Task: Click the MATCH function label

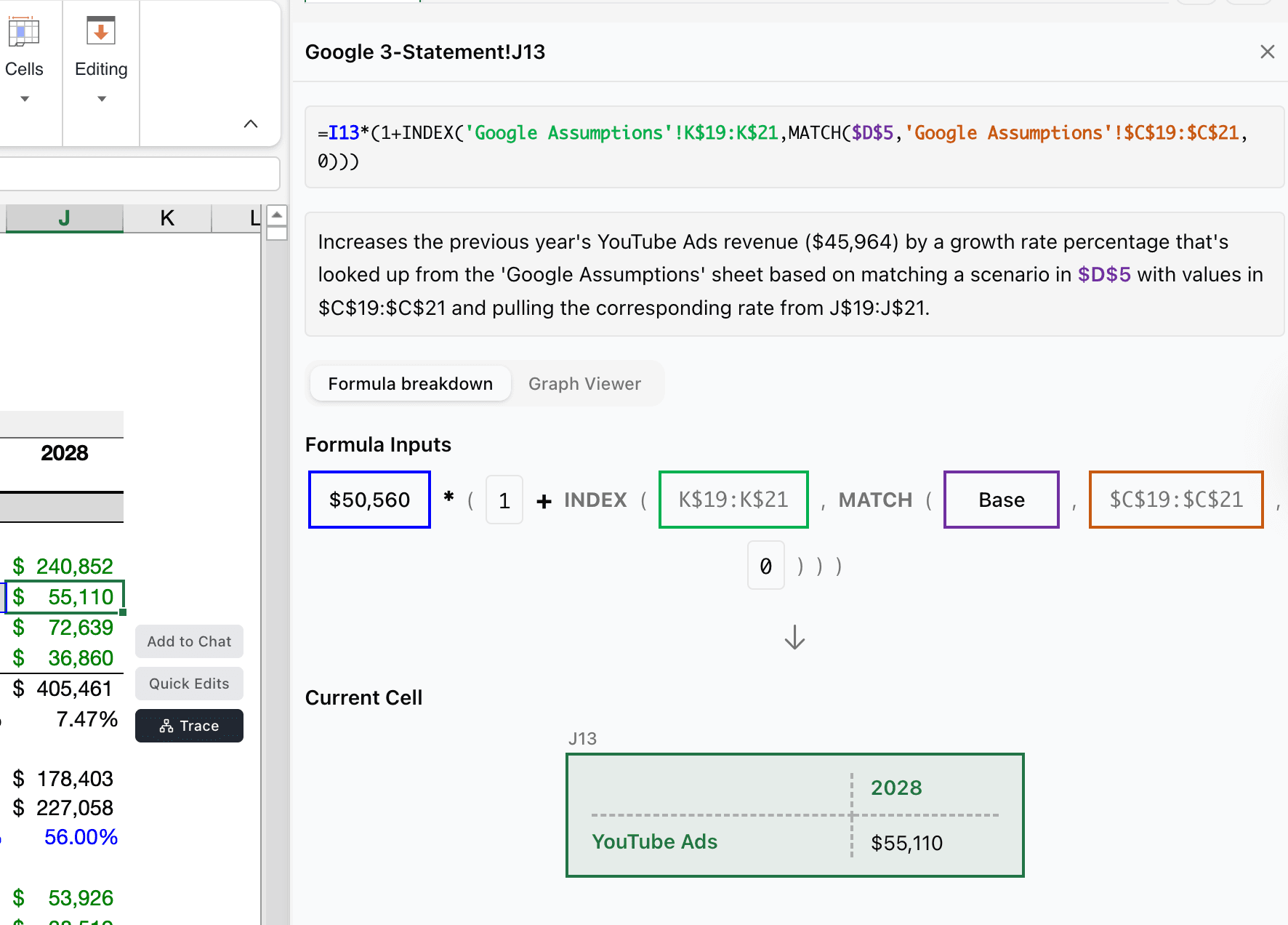Action: coord(875,500)
